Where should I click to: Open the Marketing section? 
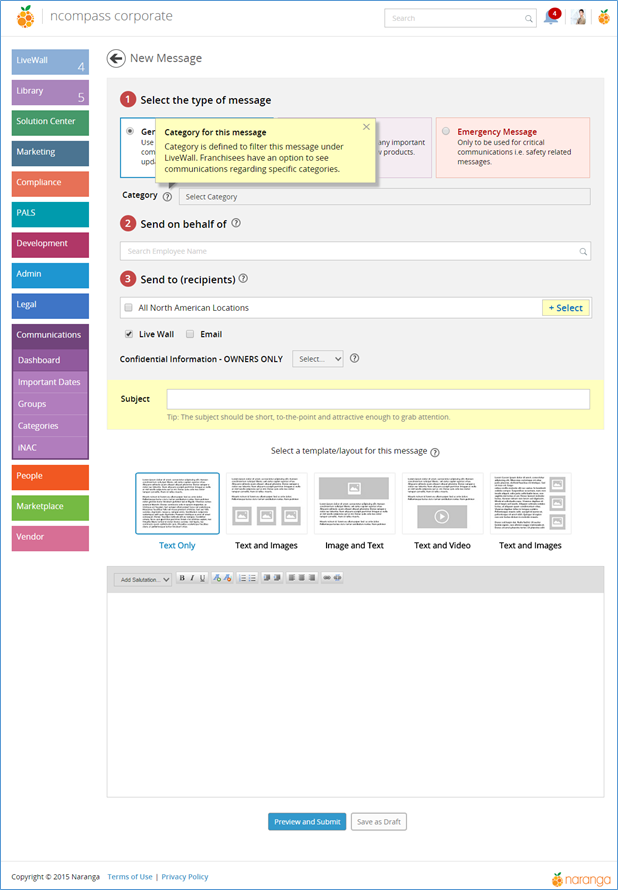point(50,153)
